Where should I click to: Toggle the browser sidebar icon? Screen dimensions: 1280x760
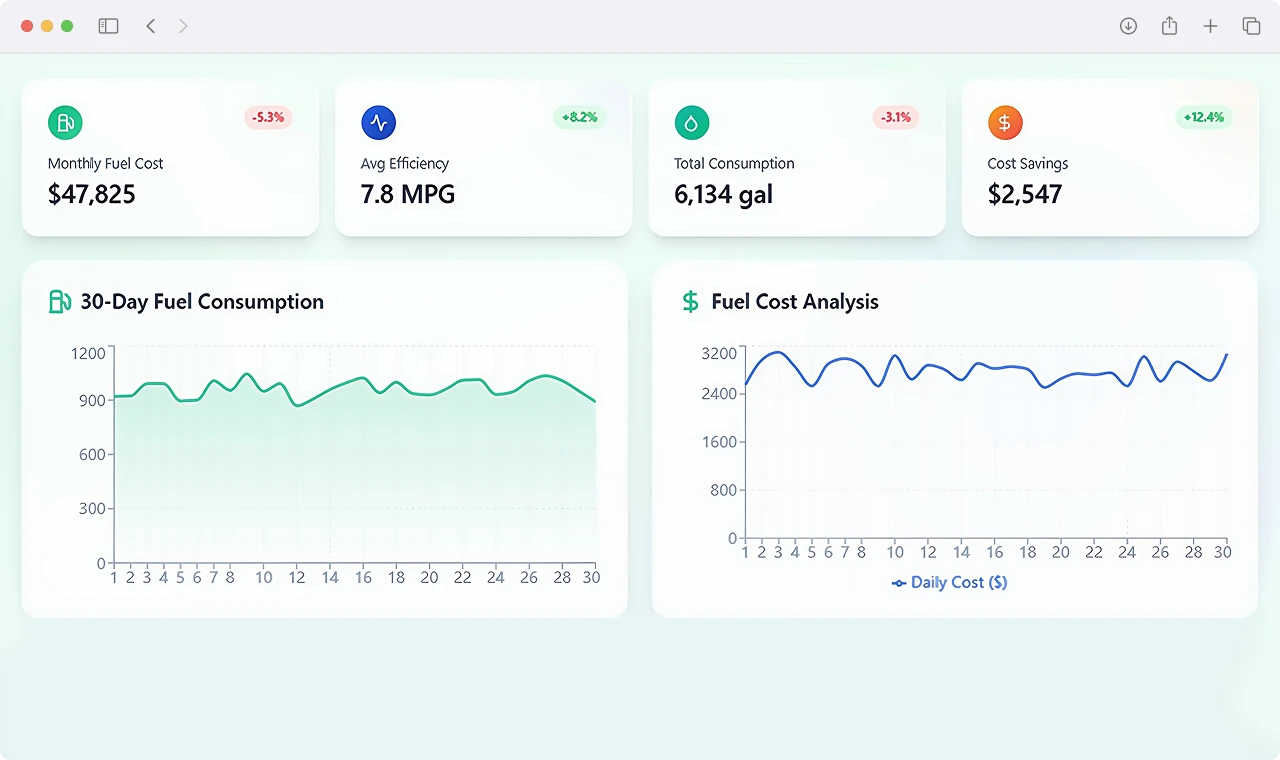tap(108, 26)
